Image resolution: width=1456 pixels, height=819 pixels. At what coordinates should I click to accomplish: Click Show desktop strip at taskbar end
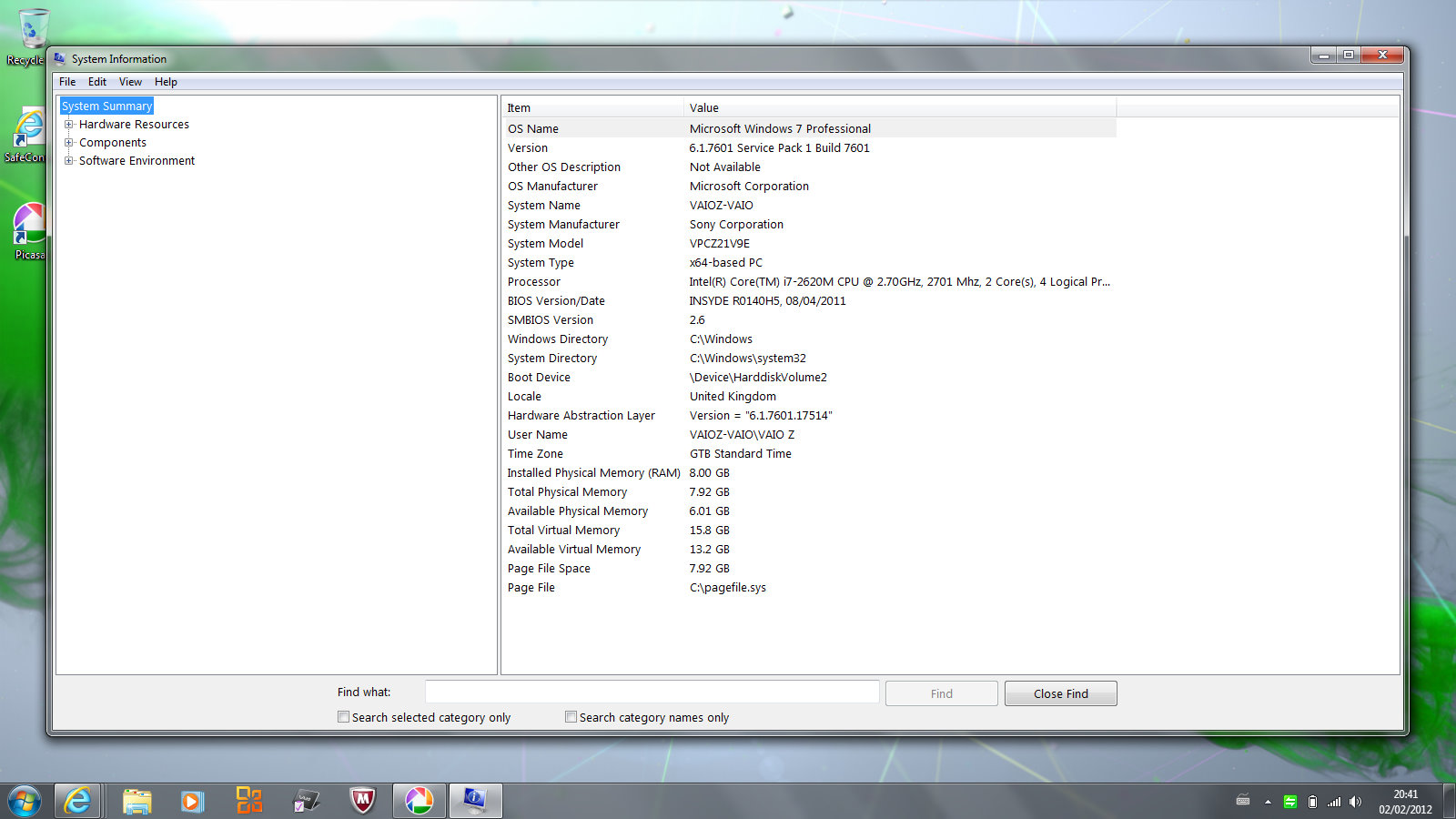pyautogui.click(x=1448, y=801)
